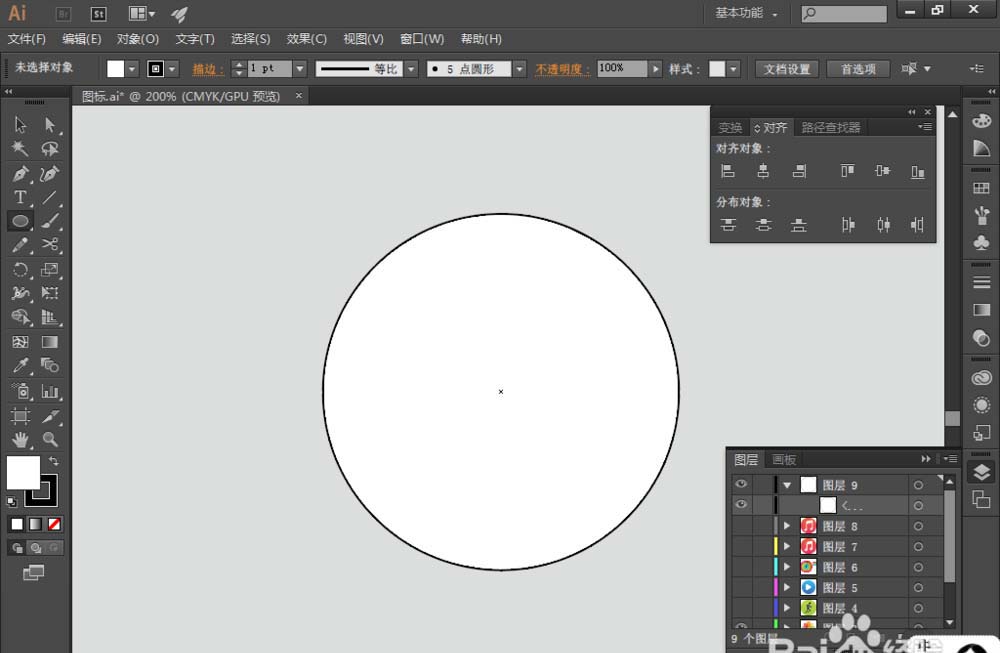The height and width of the screenshot is (653, 1000).
Task: Select the Zoom magnifier tool
Action: (50, 439)
